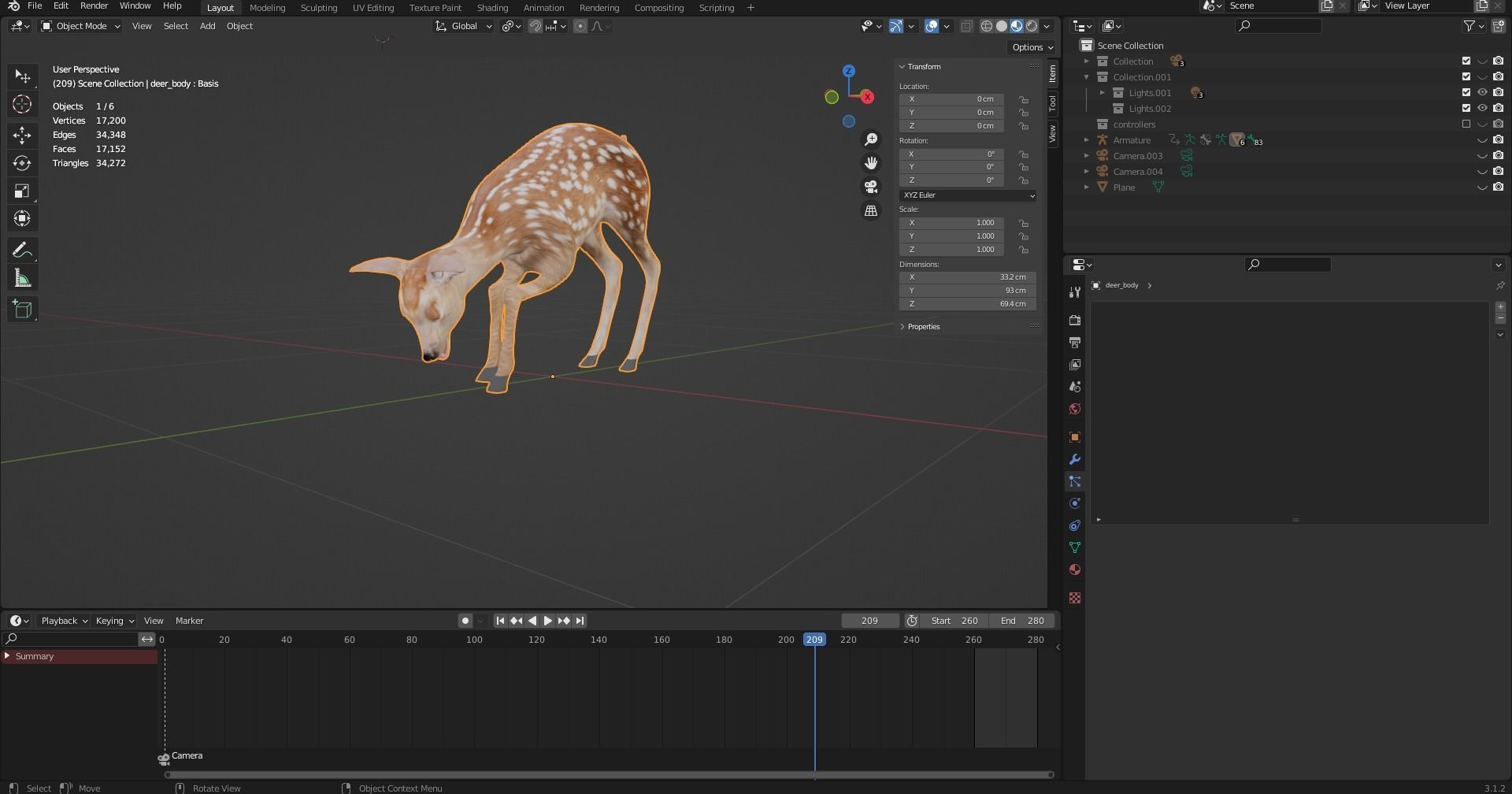Click the viewport zoom magnifier icon
This screenshot has width=1512, height=794.
871,139
